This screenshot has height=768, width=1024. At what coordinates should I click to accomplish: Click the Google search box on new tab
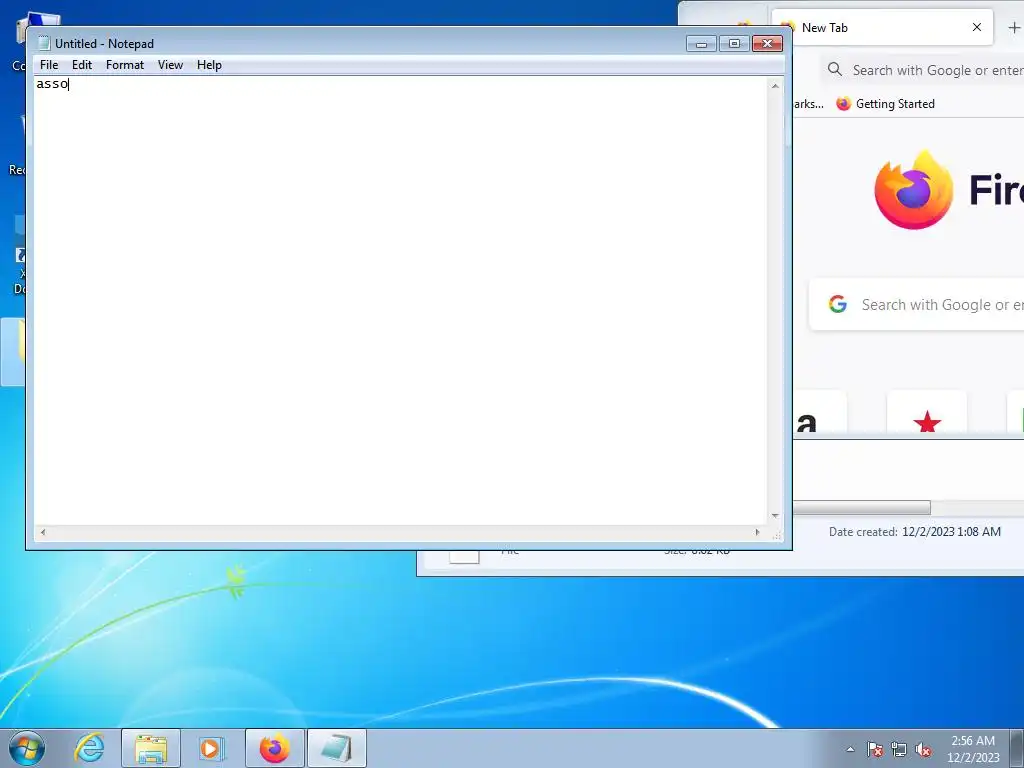916,304
